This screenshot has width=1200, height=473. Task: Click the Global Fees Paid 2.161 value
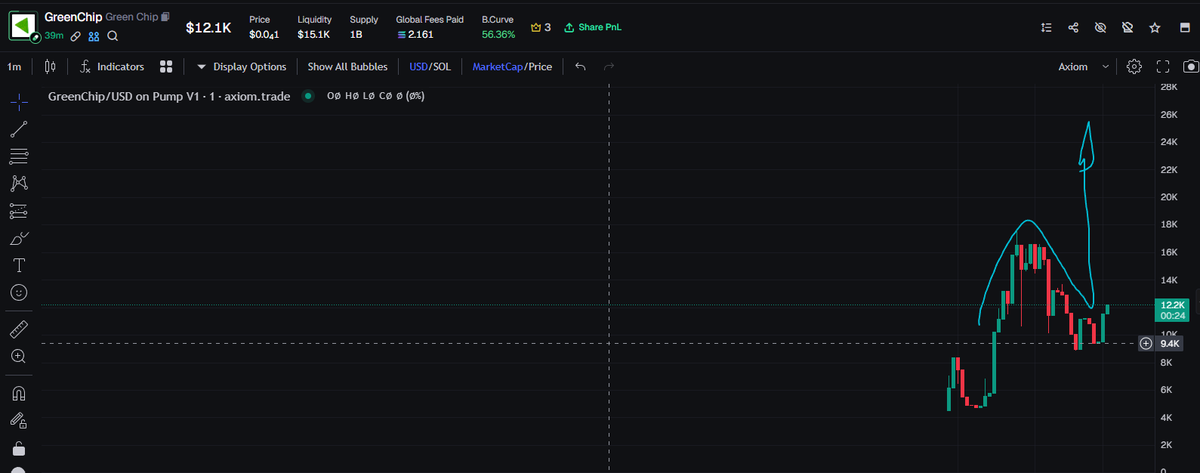415,34
